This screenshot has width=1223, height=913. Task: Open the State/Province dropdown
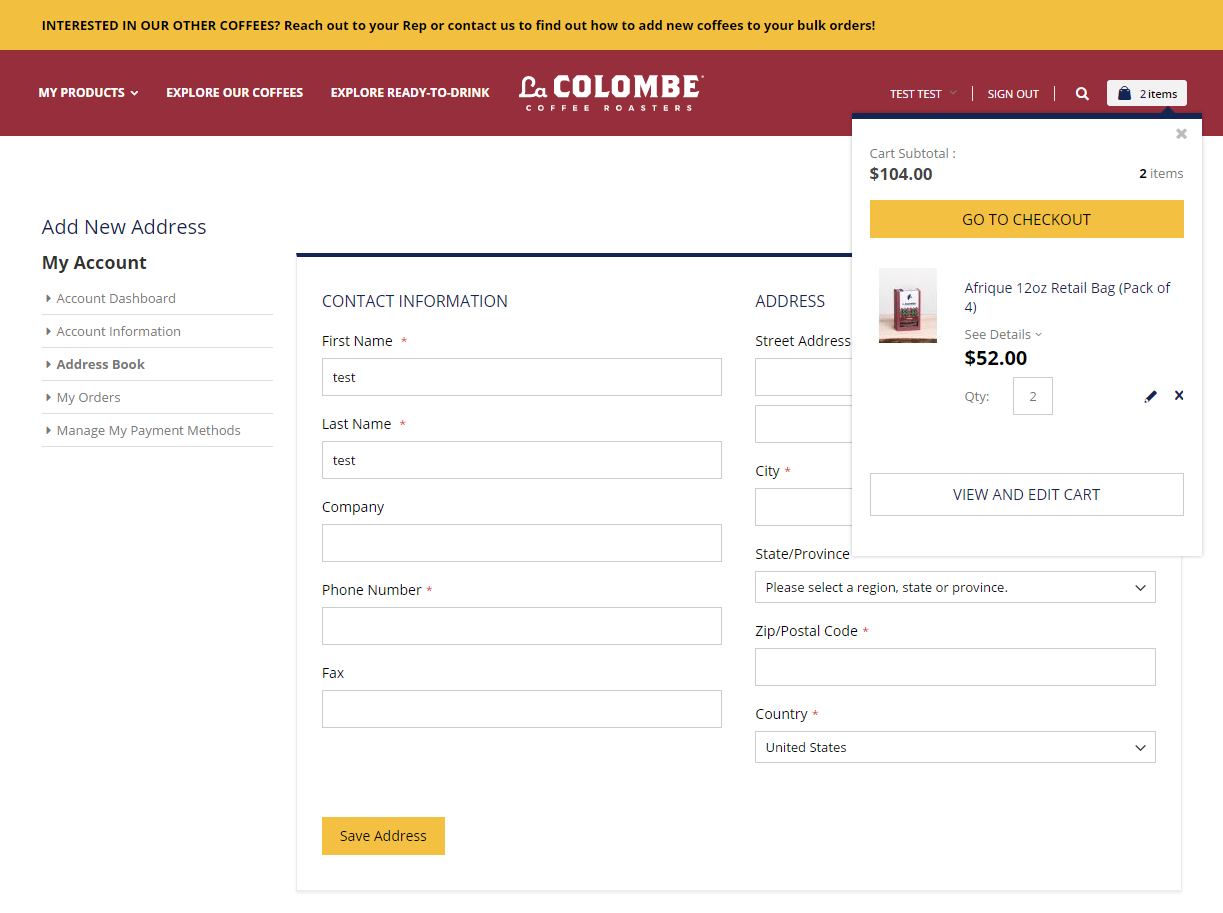954,588
